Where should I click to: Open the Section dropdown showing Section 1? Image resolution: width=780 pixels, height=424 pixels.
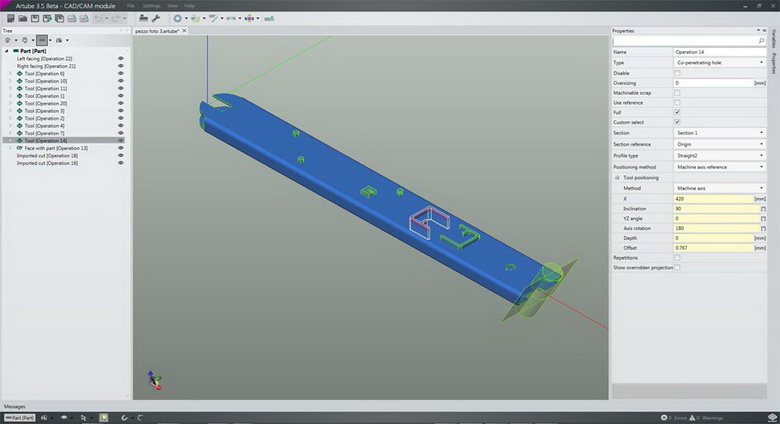click(720, 133)
